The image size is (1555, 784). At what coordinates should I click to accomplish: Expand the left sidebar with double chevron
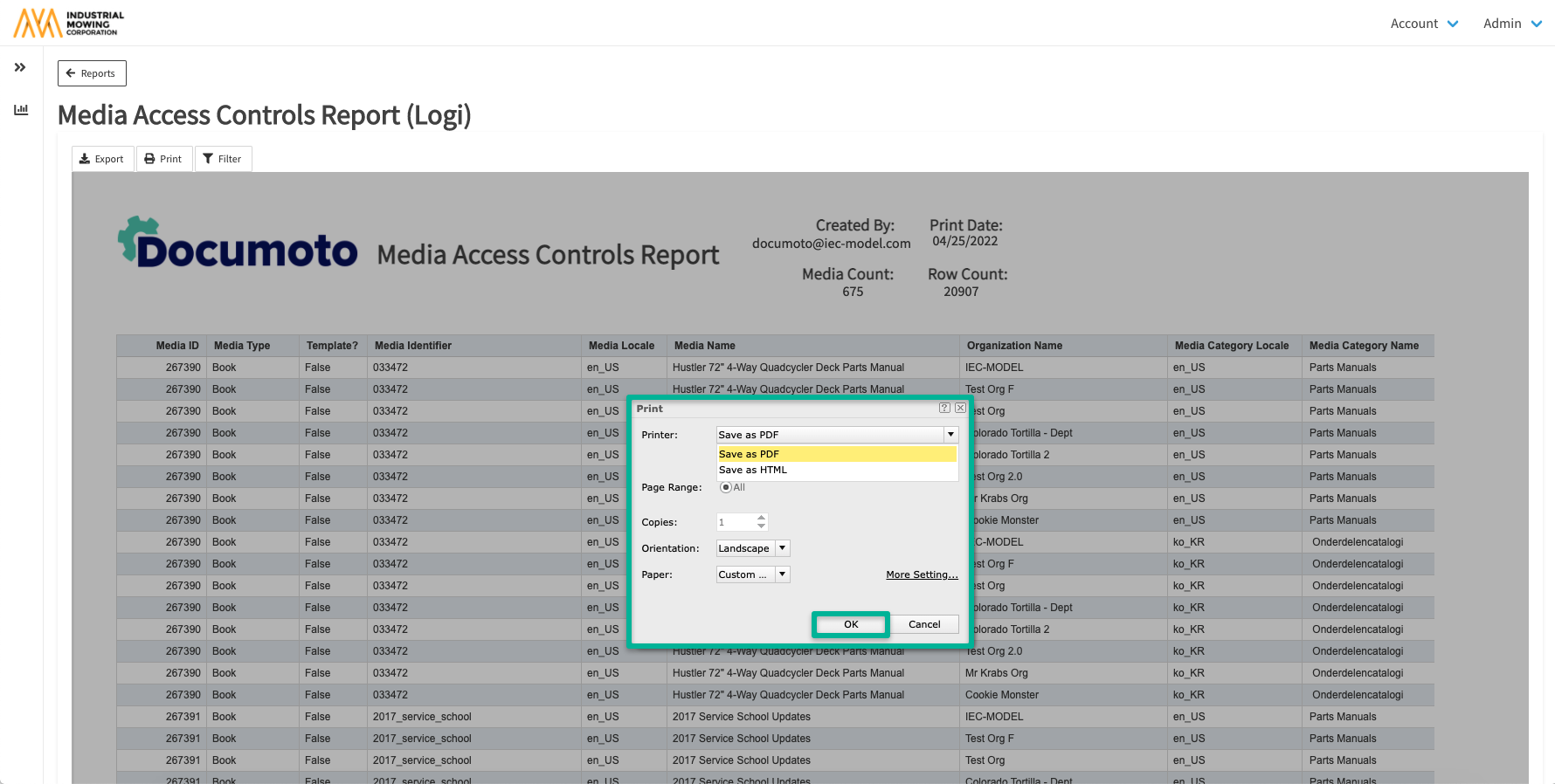pos(20,67)
